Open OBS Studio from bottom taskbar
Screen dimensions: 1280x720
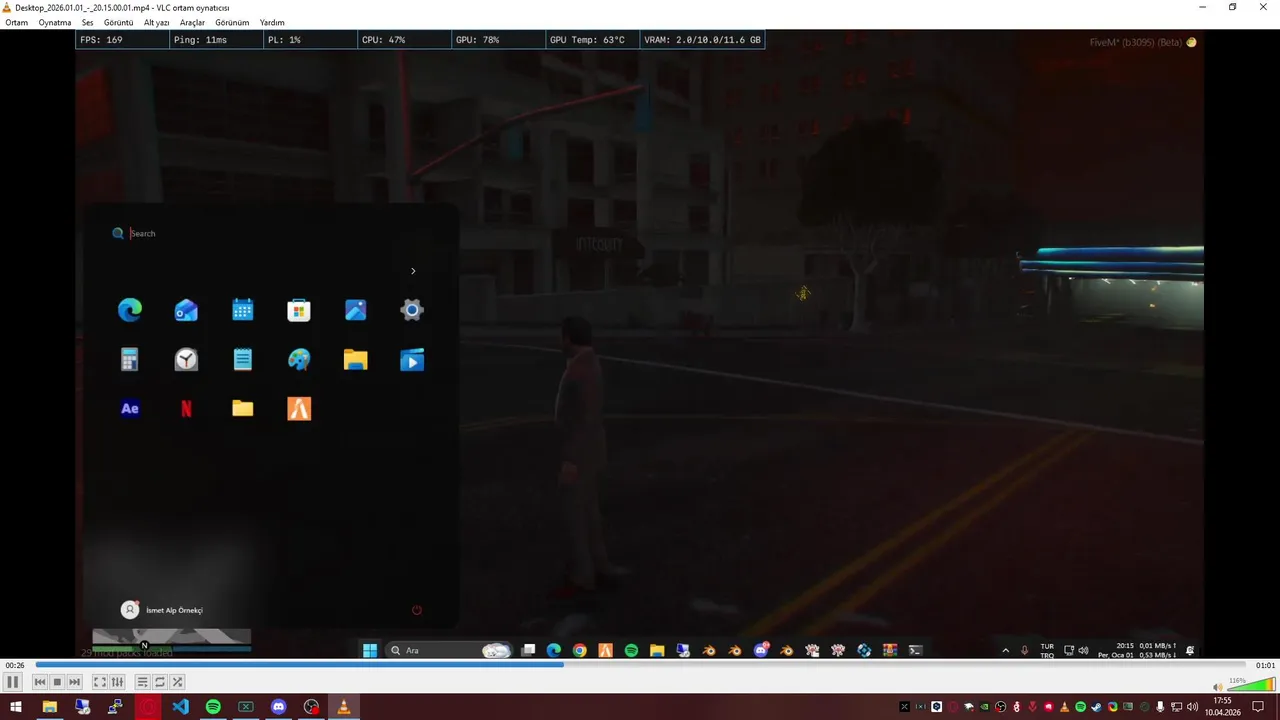tap(311, 707)
